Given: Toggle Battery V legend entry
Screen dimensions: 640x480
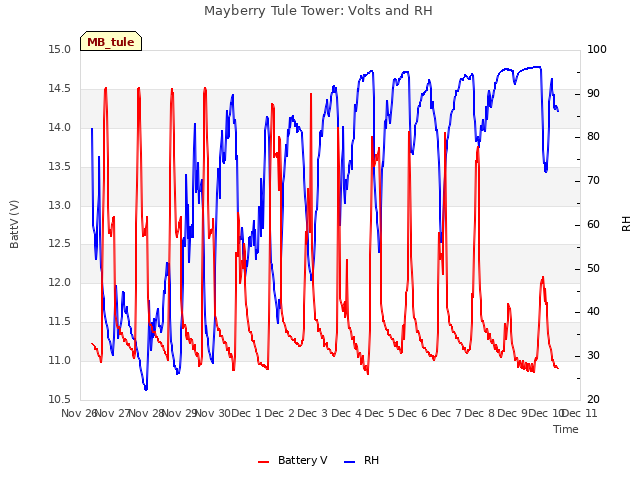Looking at the screenshot, I should (293, 460).
